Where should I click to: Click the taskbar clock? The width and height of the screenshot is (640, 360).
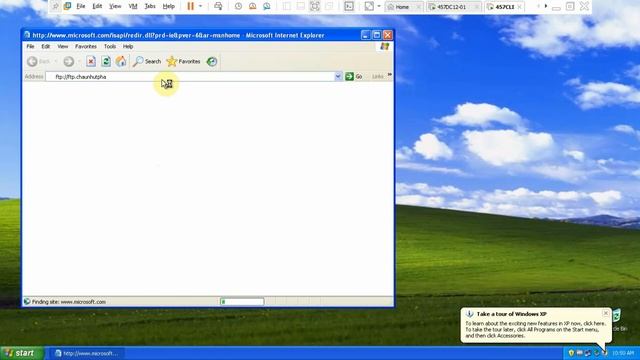coord(623,353)
